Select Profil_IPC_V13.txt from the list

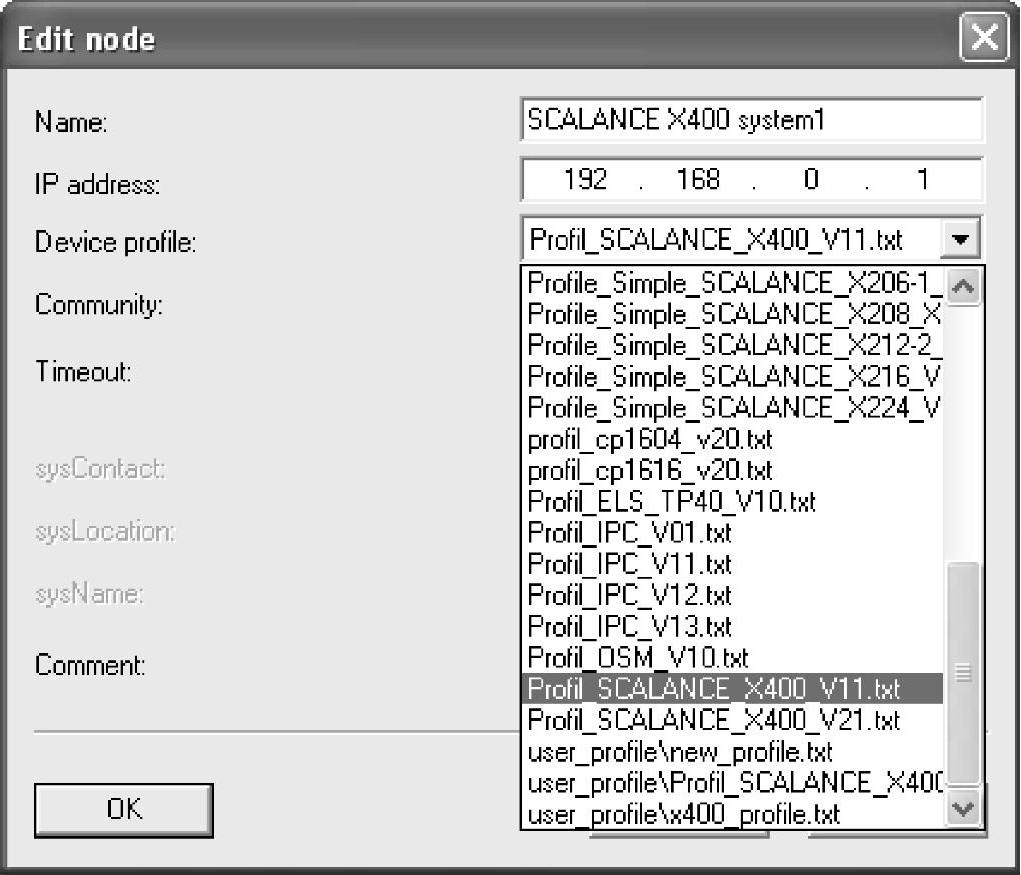(733, 627)
